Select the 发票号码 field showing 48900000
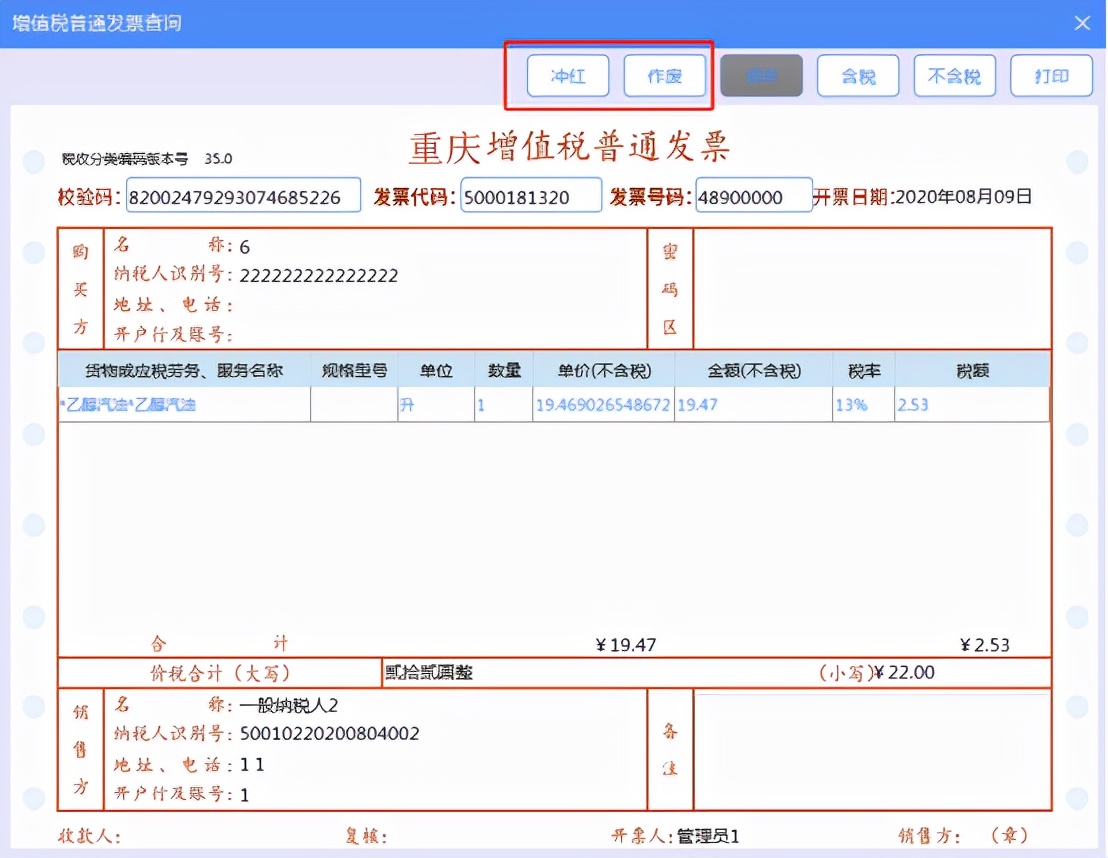This screenshot has height=858, width=1108. coord(754,195)
